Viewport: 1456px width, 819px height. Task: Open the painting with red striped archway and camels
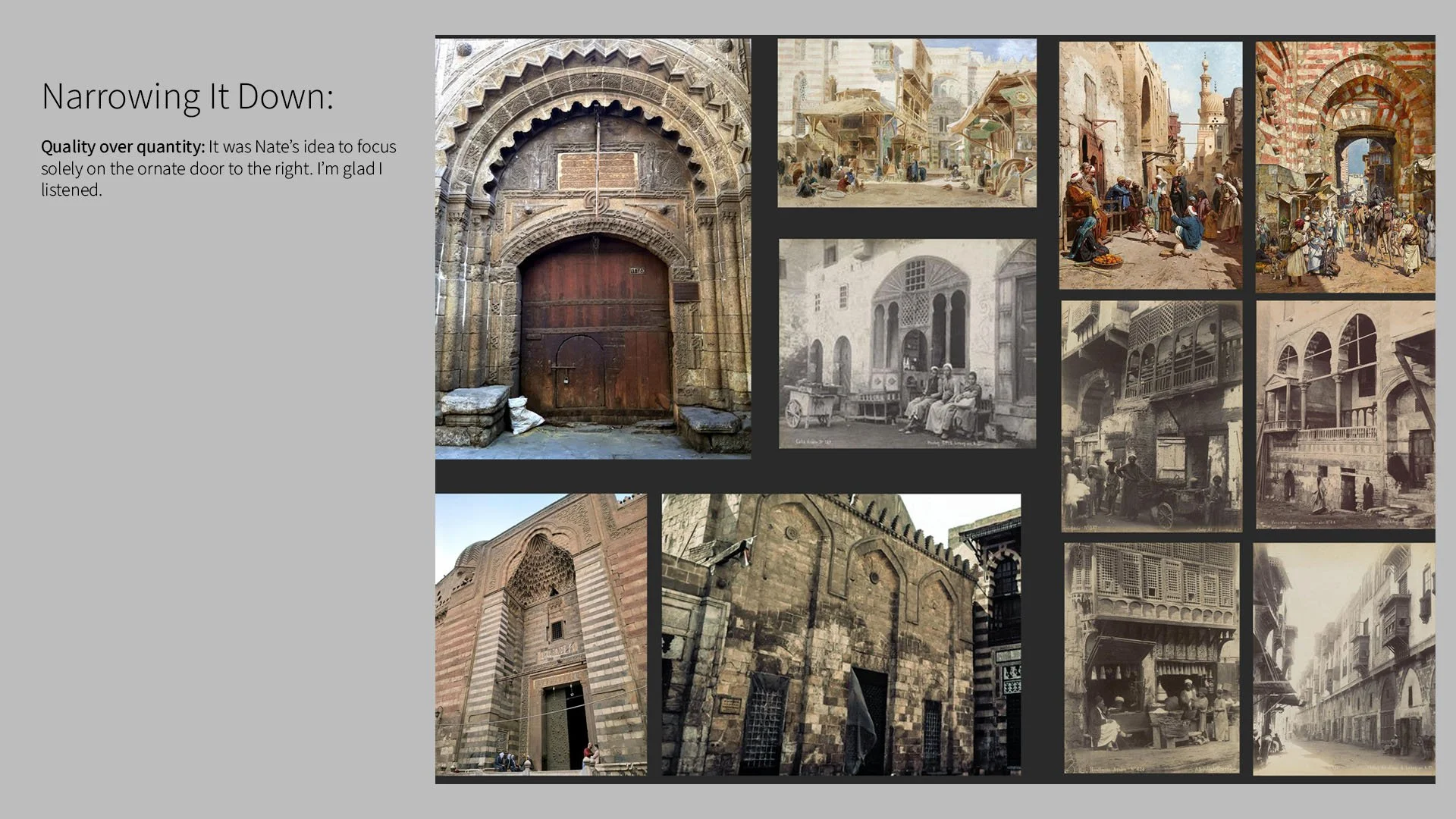click(x=1345, y=167)
